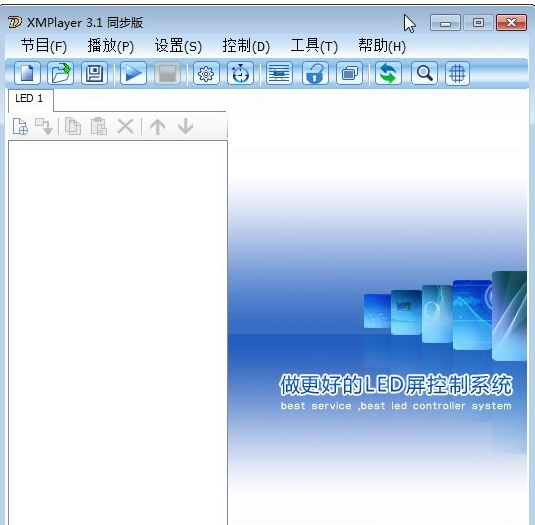
Task: Click the green-blue sync arrows icon
Action: (388, 73)
